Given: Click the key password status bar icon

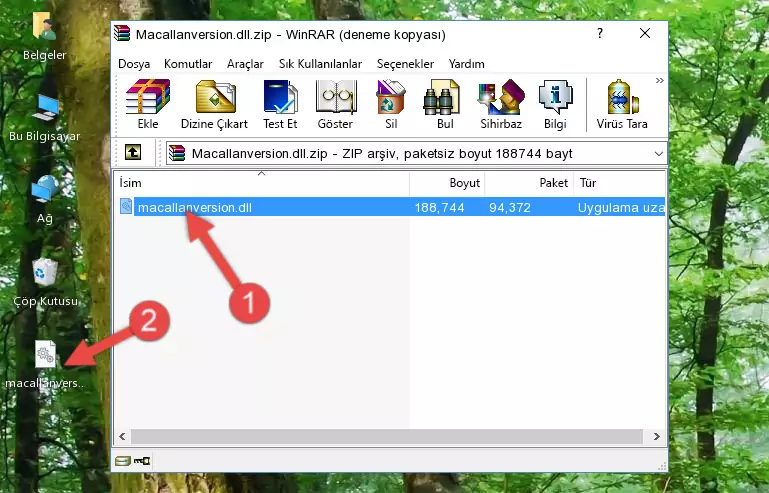Looking at the screenshot, I should pos(142,461).
